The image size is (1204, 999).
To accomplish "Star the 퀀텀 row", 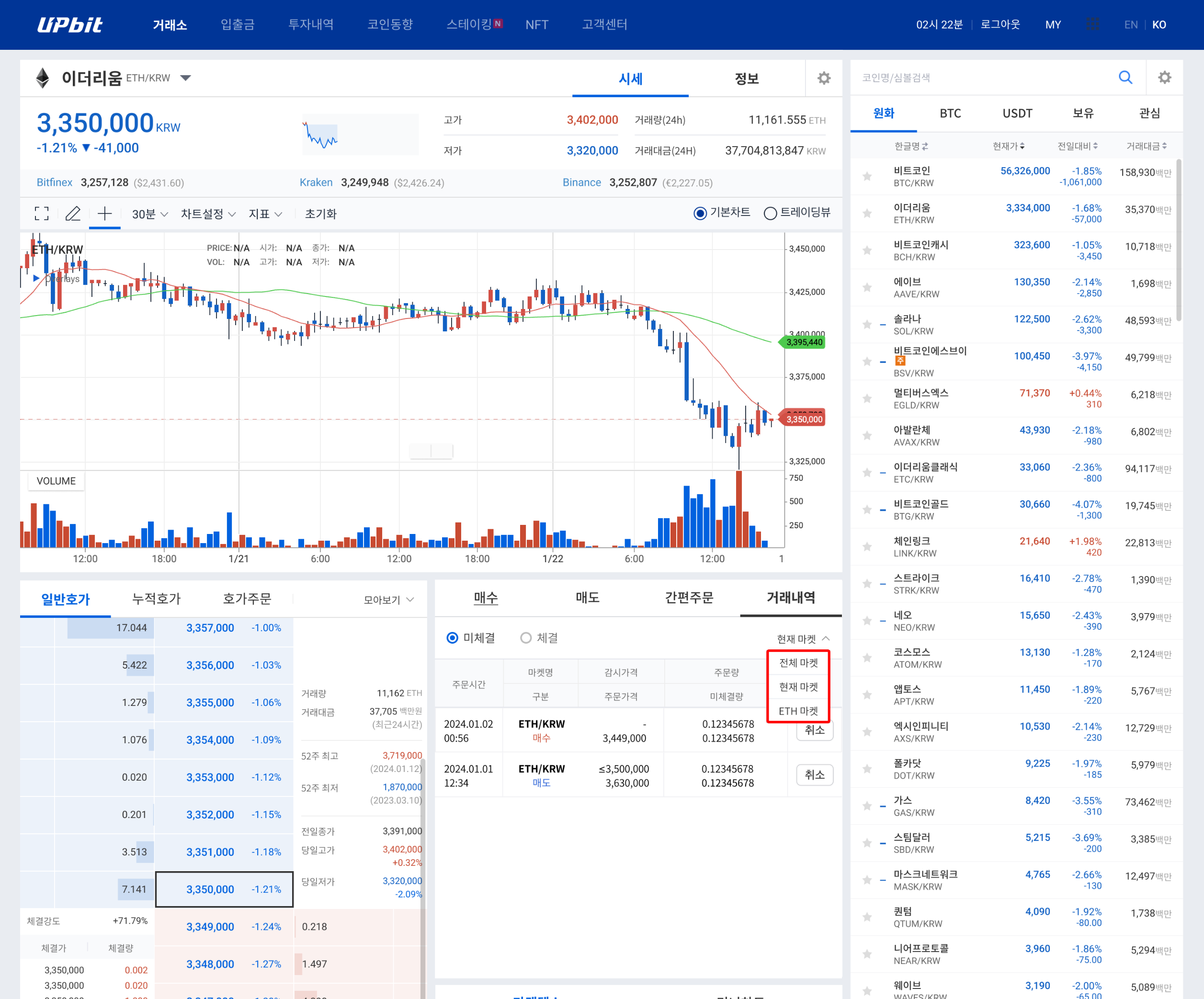I will (x=867, y=917).
